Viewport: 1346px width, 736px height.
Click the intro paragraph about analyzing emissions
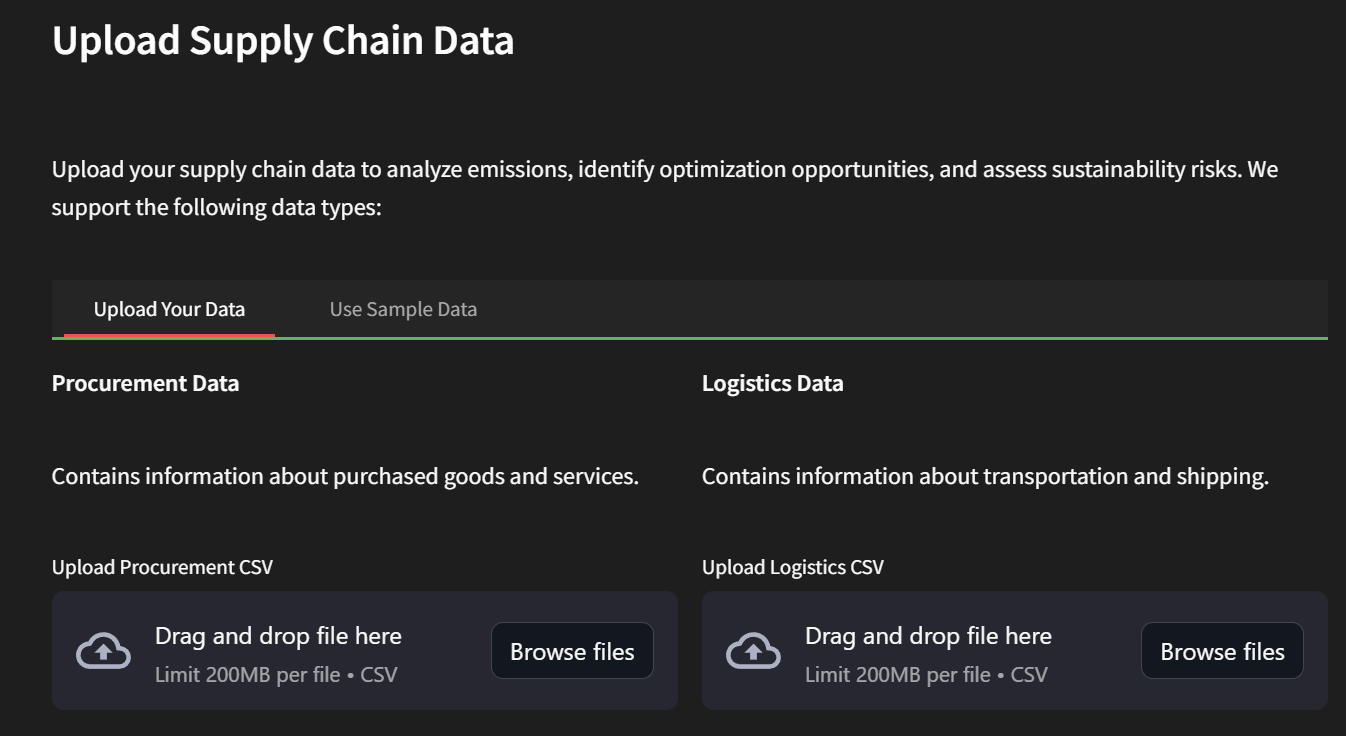[x=665, y=169]
